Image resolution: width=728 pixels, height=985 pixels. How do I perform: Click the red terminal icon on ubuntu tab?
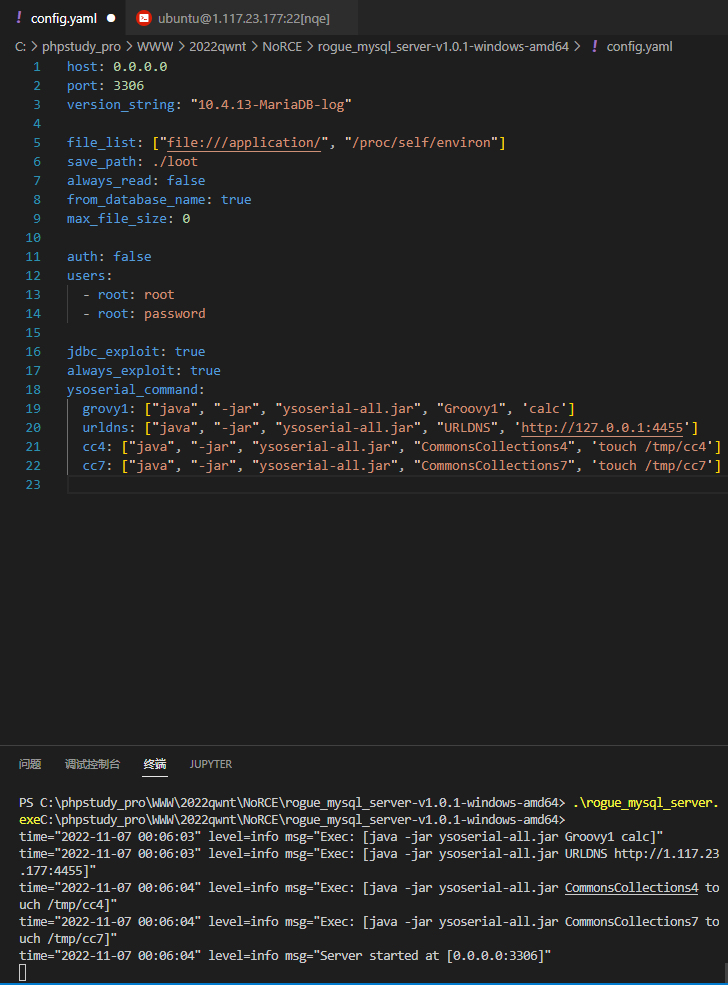144,18
